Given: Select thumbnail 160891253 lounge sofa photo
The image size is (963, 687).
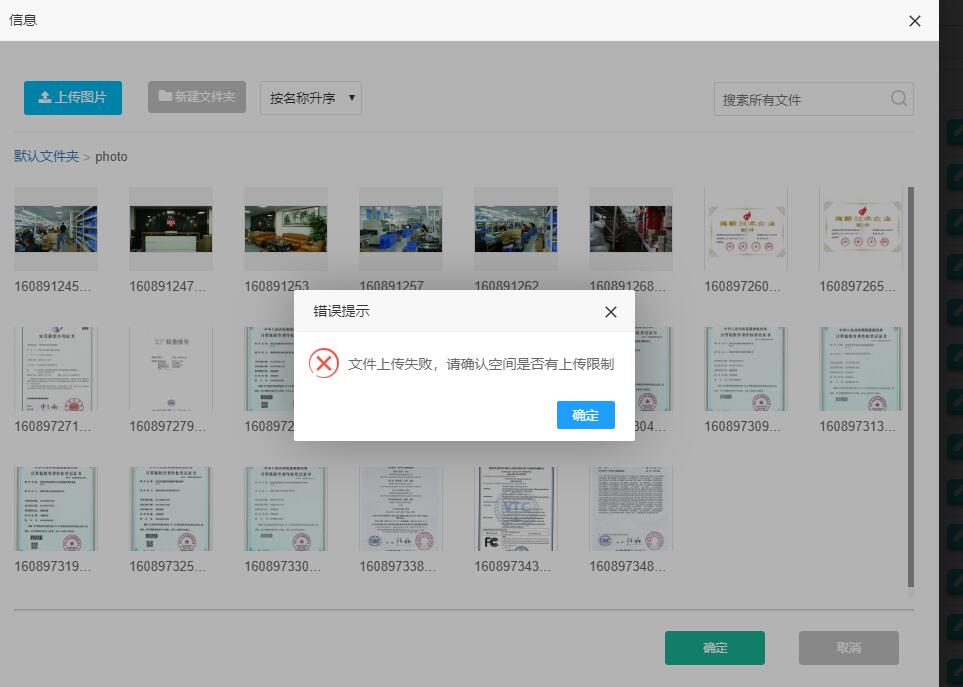Looking at the screenshot, I should click(286, 229).
